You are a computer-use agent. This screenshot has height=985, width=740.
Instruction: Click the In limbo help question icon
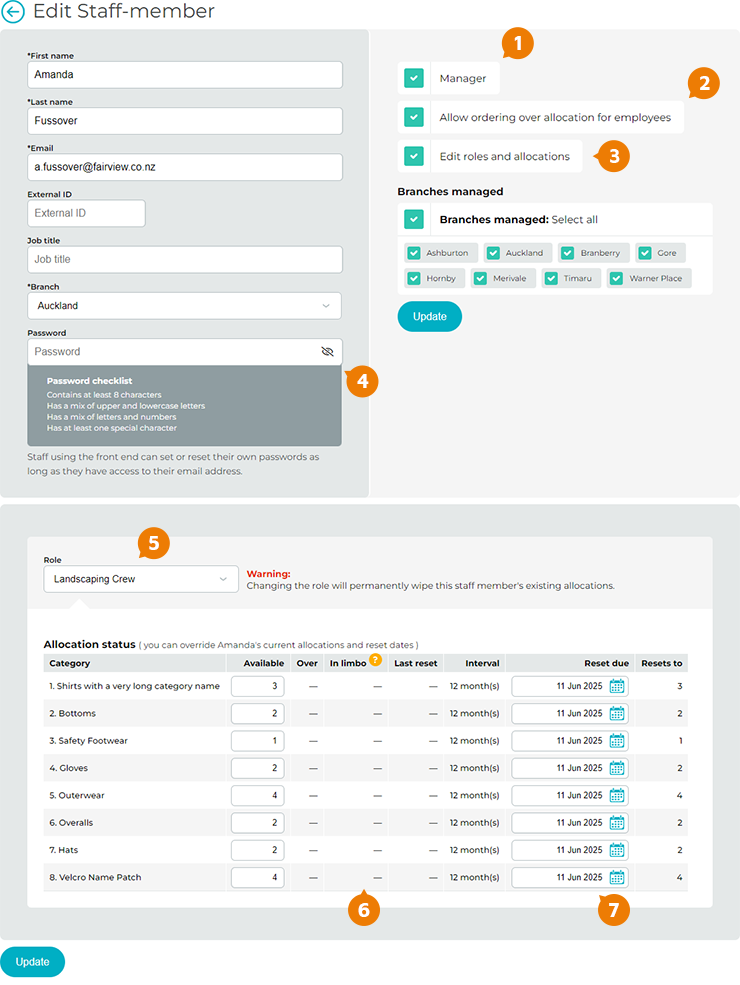[375, 660]
